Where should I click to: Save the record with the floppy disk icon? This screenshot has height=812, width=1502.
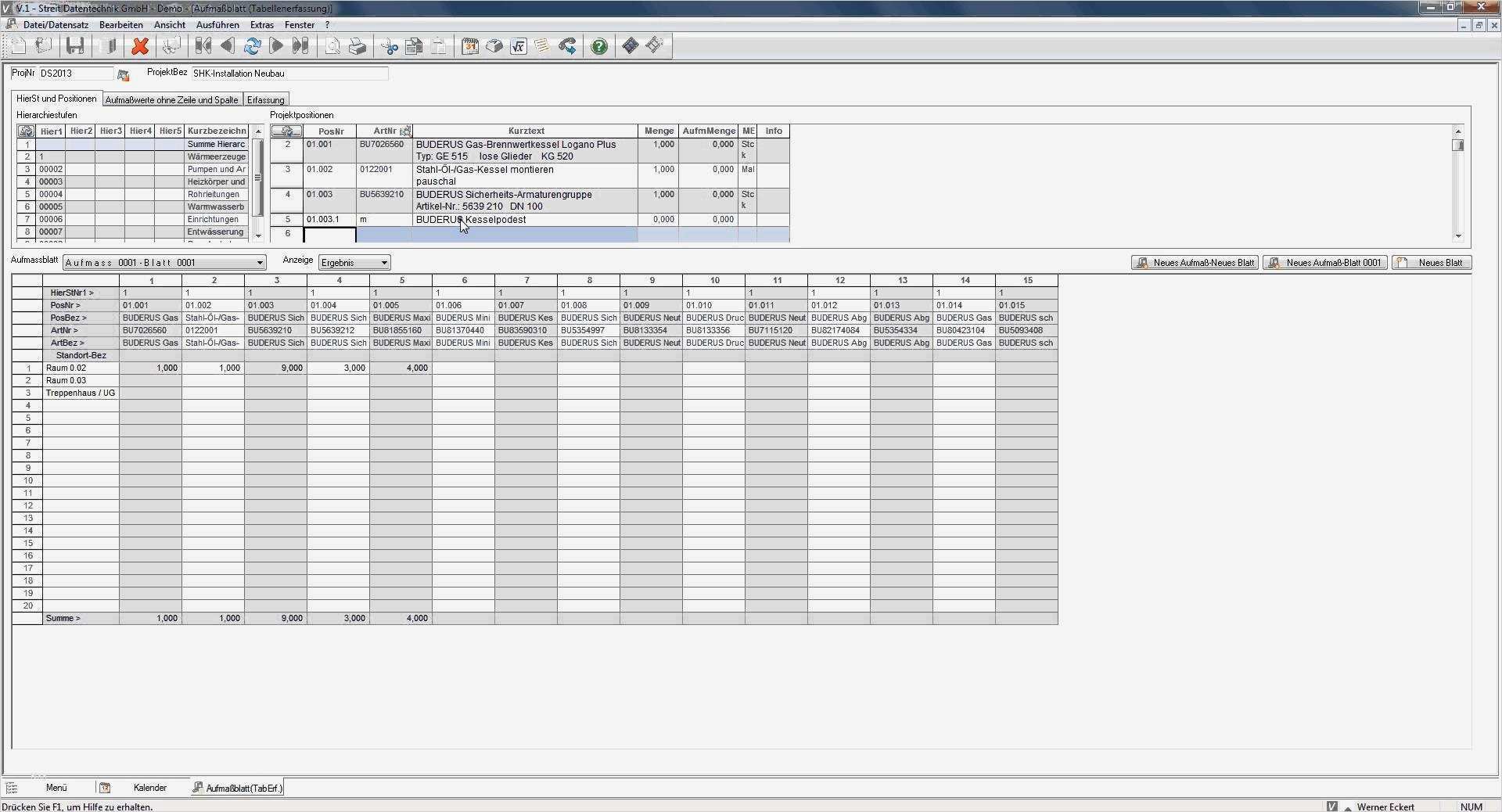(75, 46)
